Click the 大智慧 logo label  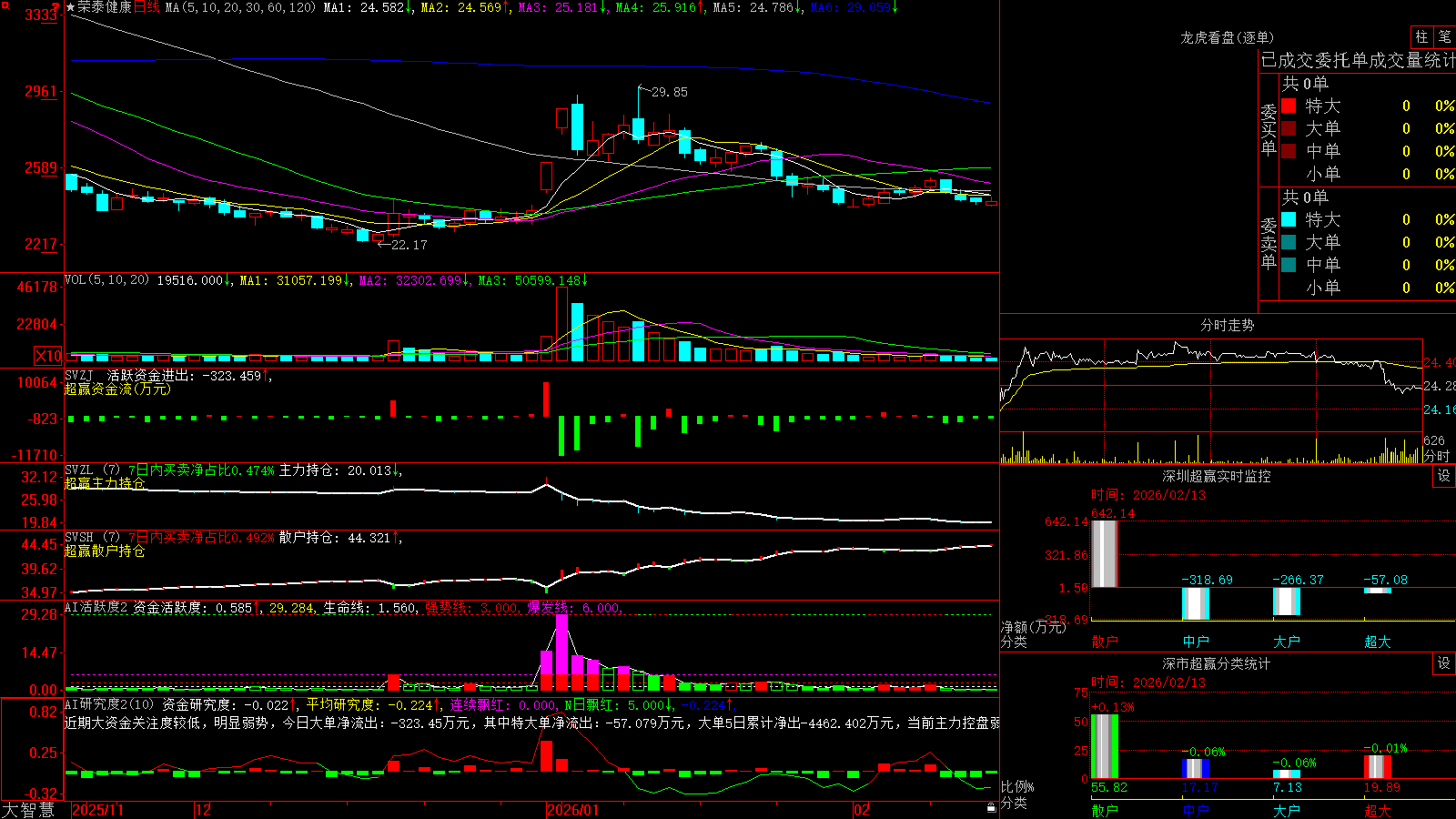tap(27, 810)
